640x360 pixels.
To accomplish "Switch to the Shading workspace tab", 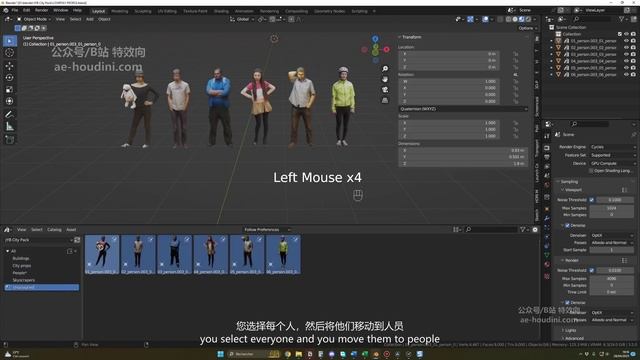I will (x=221, y=11).
